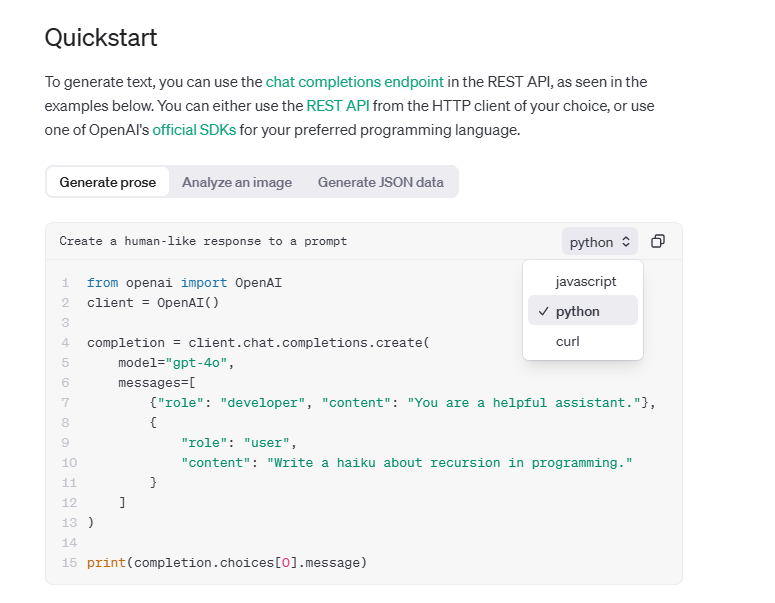
Task: Show the Generate JSON data tab
Action: 380,182
